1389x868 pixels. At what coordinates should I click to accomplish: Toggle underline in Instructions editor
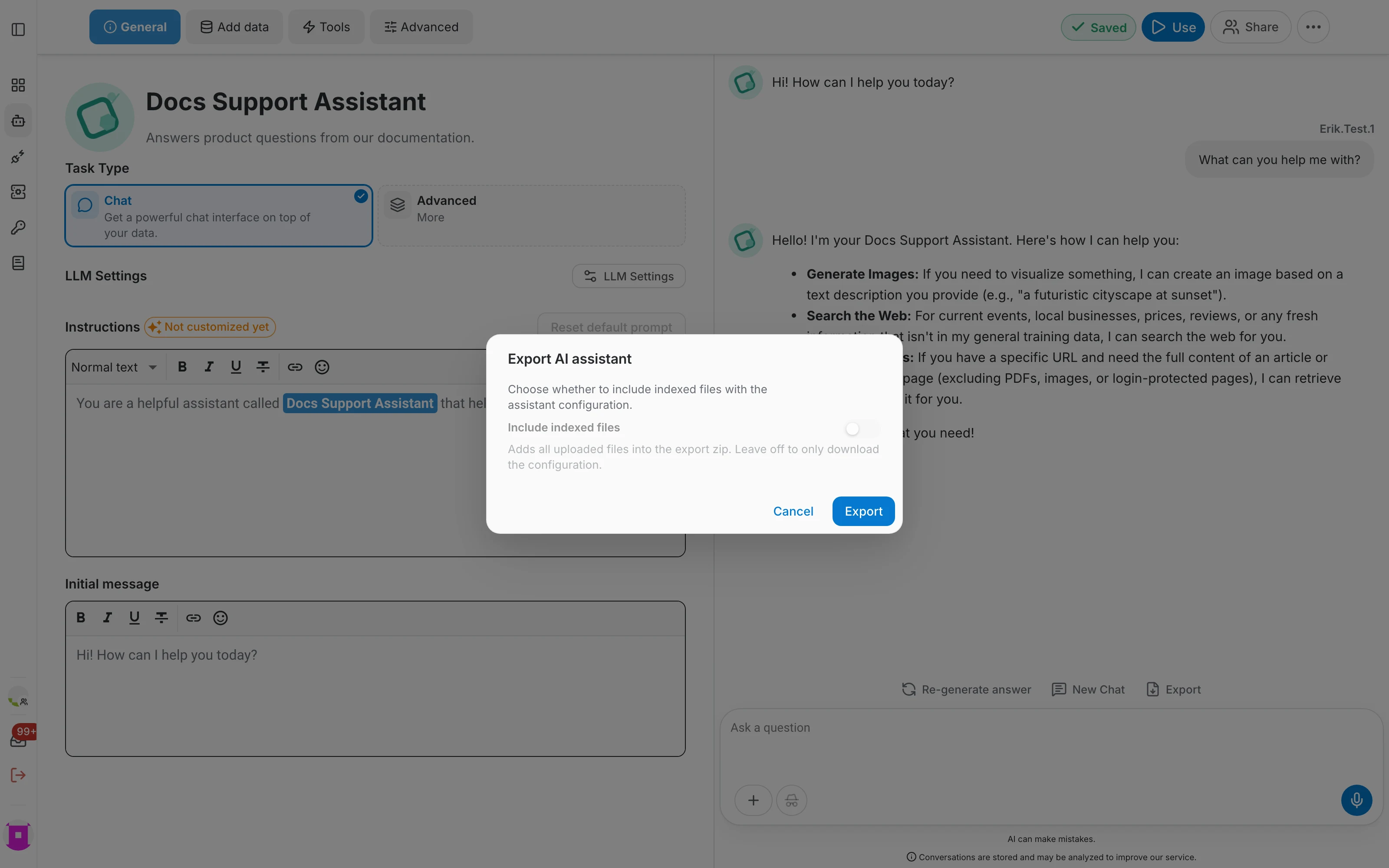coord(236,367)
